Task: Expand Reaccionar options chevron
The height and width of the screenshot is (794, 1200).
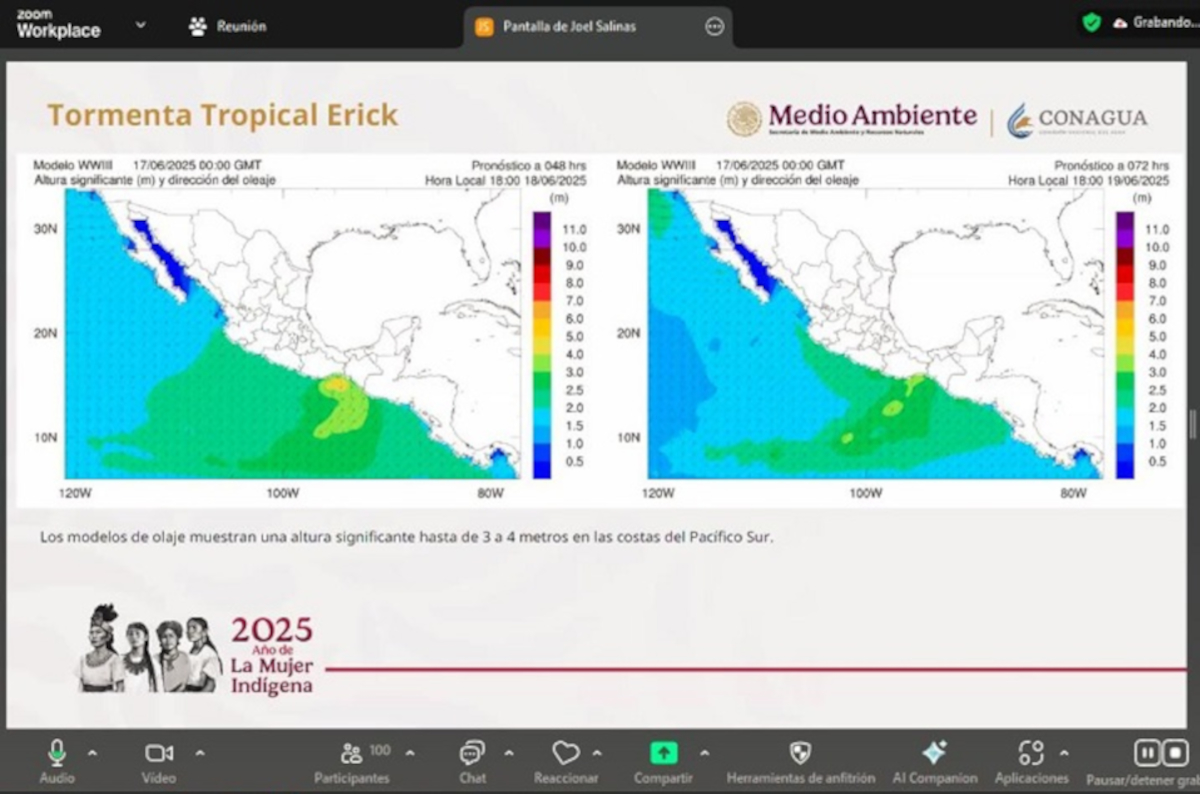Action: coord(597,753)
